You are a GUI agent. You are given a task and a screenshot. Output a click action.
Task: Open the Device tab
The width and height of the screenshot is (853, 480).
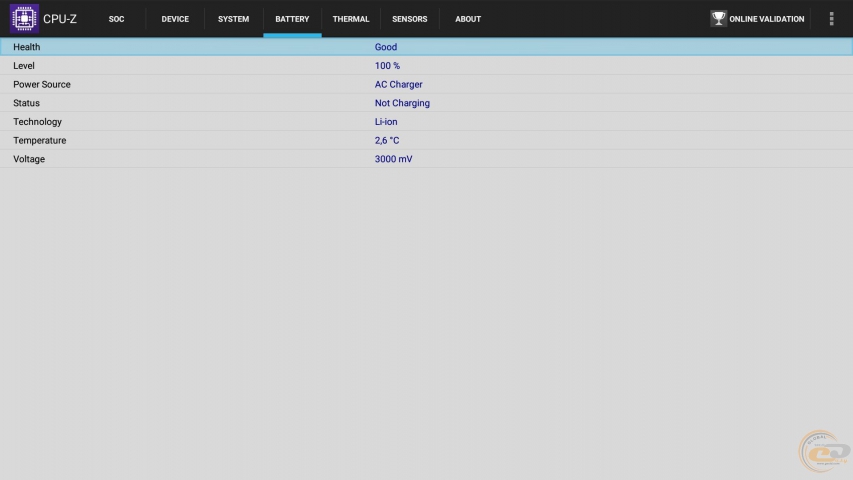175,19
